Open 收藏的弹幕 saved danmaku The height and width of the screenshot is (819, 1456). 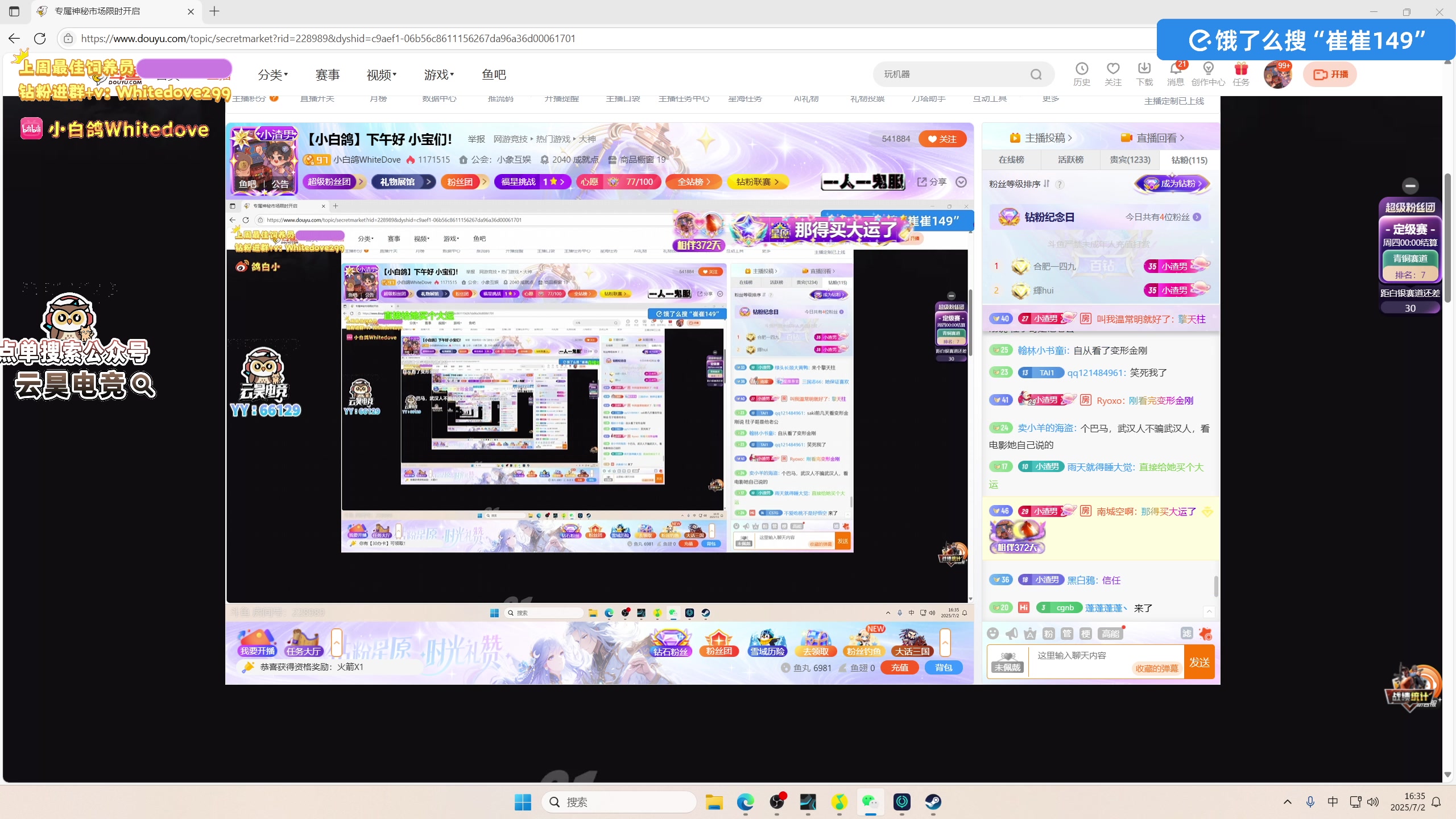coord(1157,668)
